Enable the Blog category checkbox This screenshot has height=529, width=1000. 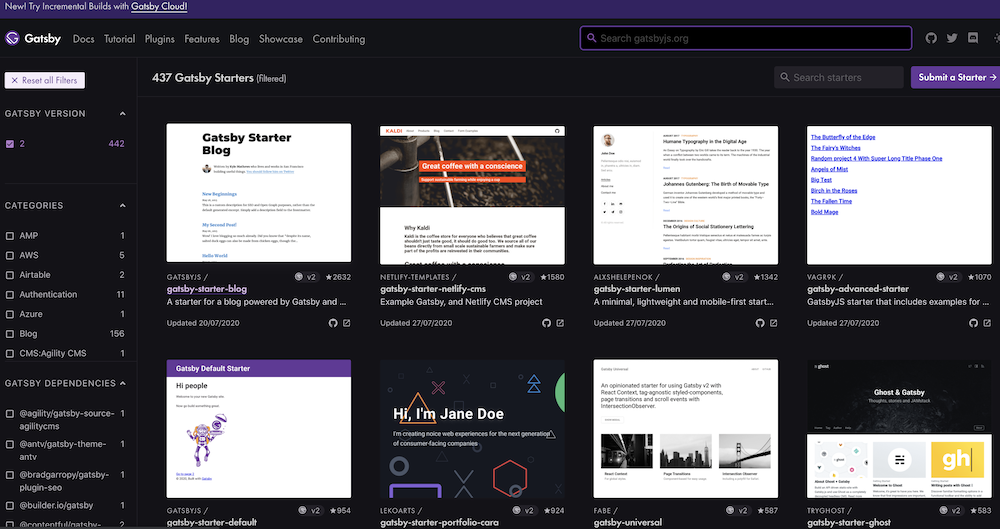[10, 334]
